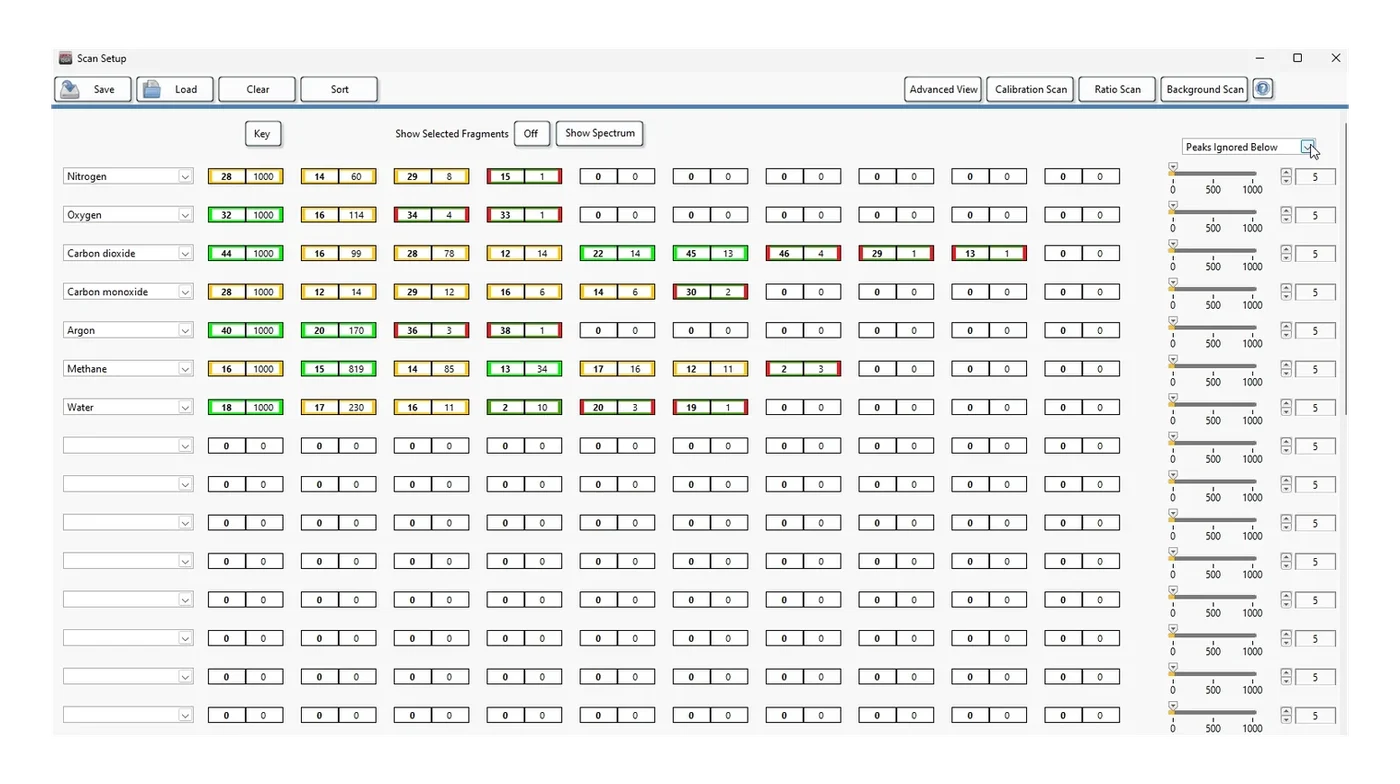This screenshot has width=1400, height=784.
Task: Click the Argon row threshold slider
Action: [1213, 328]
